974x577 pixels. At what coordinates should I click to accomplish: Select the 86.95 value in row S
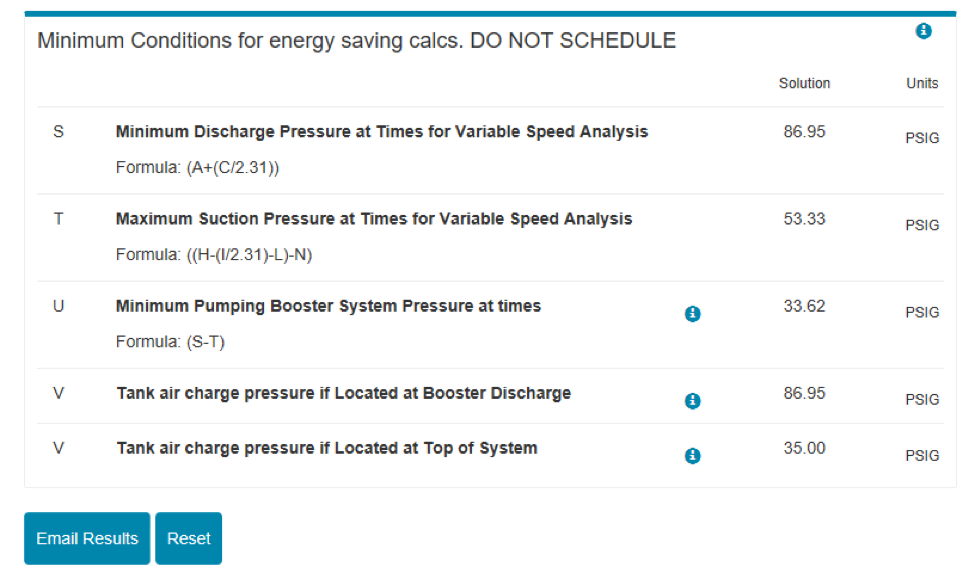[x=804, y=132]
